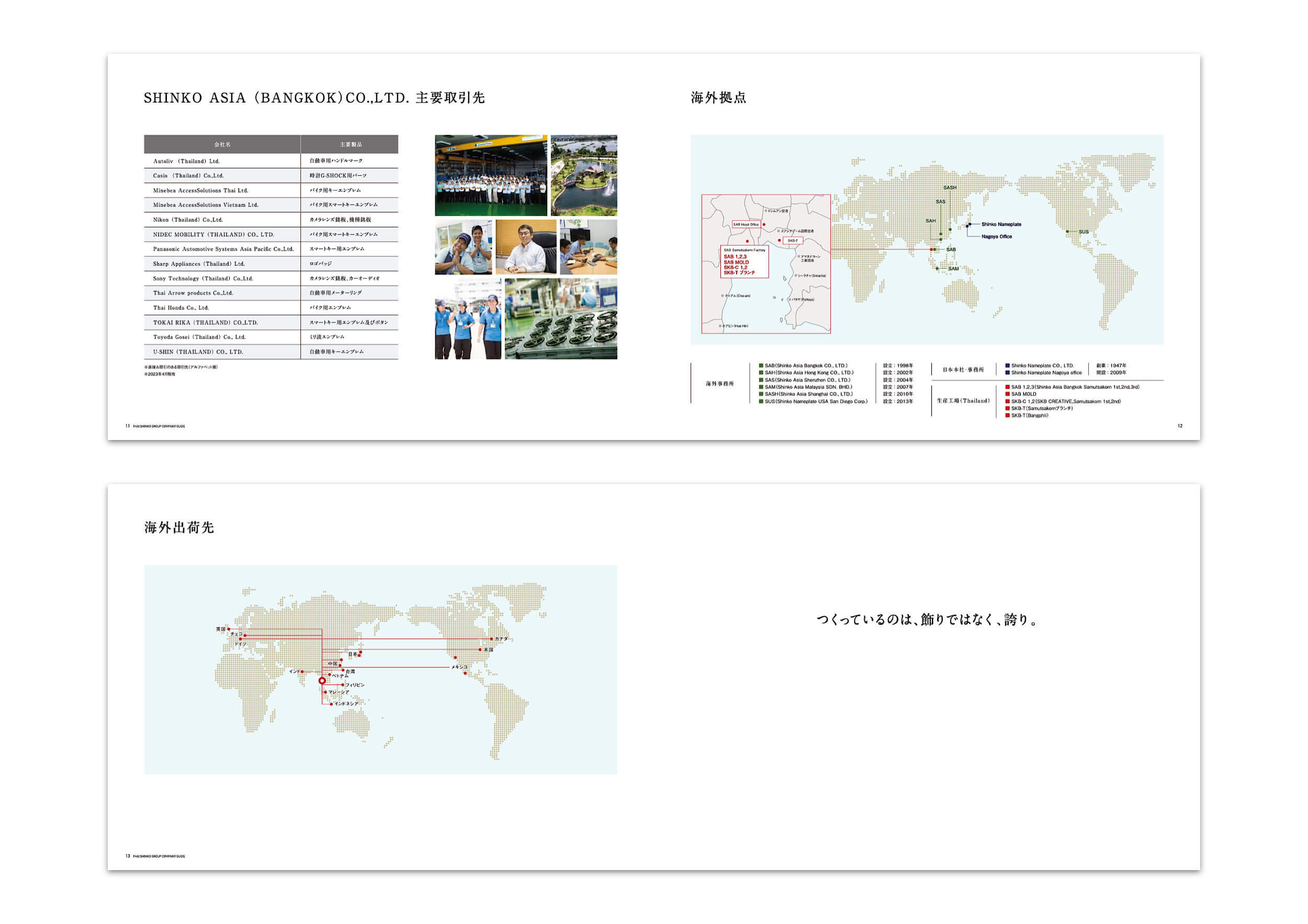This screenshot has width=1308, height=924.
Task: Click the 'Nikon (Thailand) Co.,Ltd.' cell
Action: [x=222, y=220]
